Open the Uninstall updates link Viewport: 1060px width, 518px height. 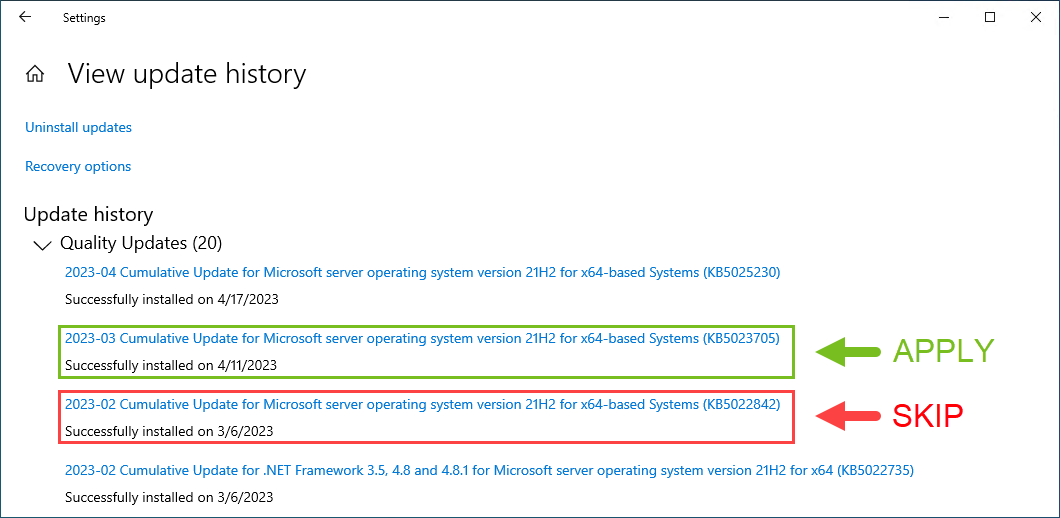[x=78, y=127]
